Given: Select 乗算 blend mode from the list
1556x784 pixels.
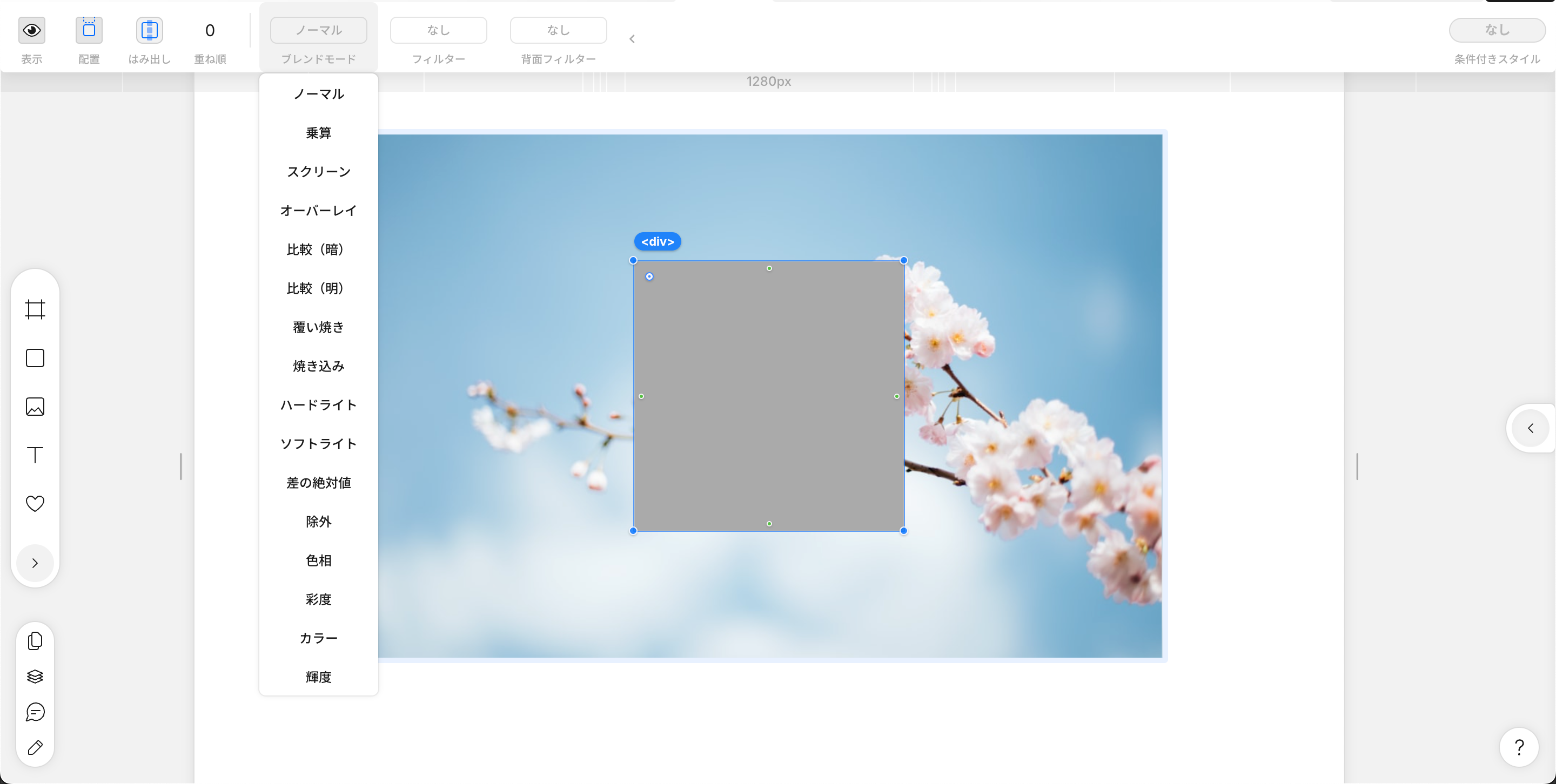Looking at the screenshot, I should (x=318, y=133).
